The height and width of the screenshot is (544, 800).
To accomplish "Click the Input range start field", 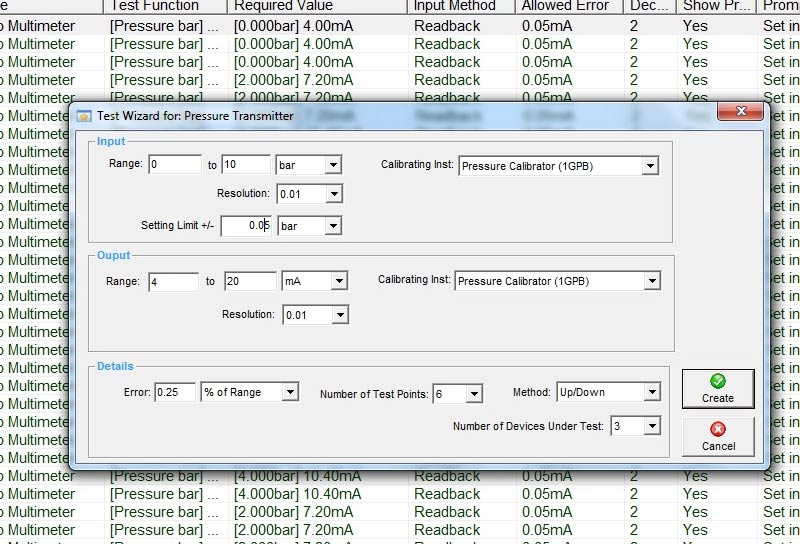I will (174, 165).
